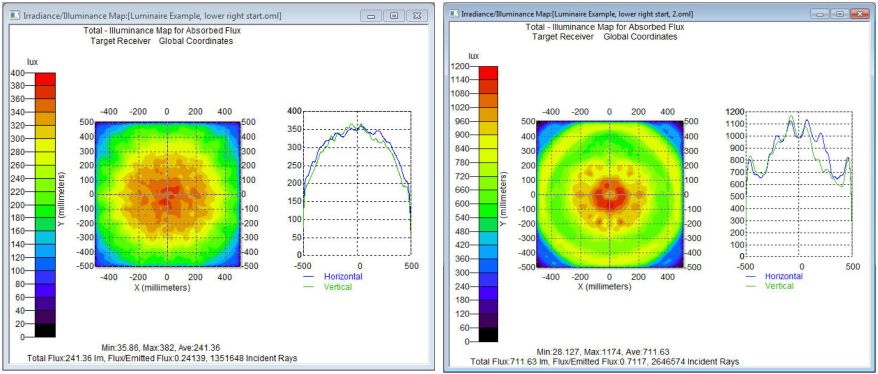Click 'Total Flux:241.36 lm' status line

pyautogui.click(x=162, y=358)
